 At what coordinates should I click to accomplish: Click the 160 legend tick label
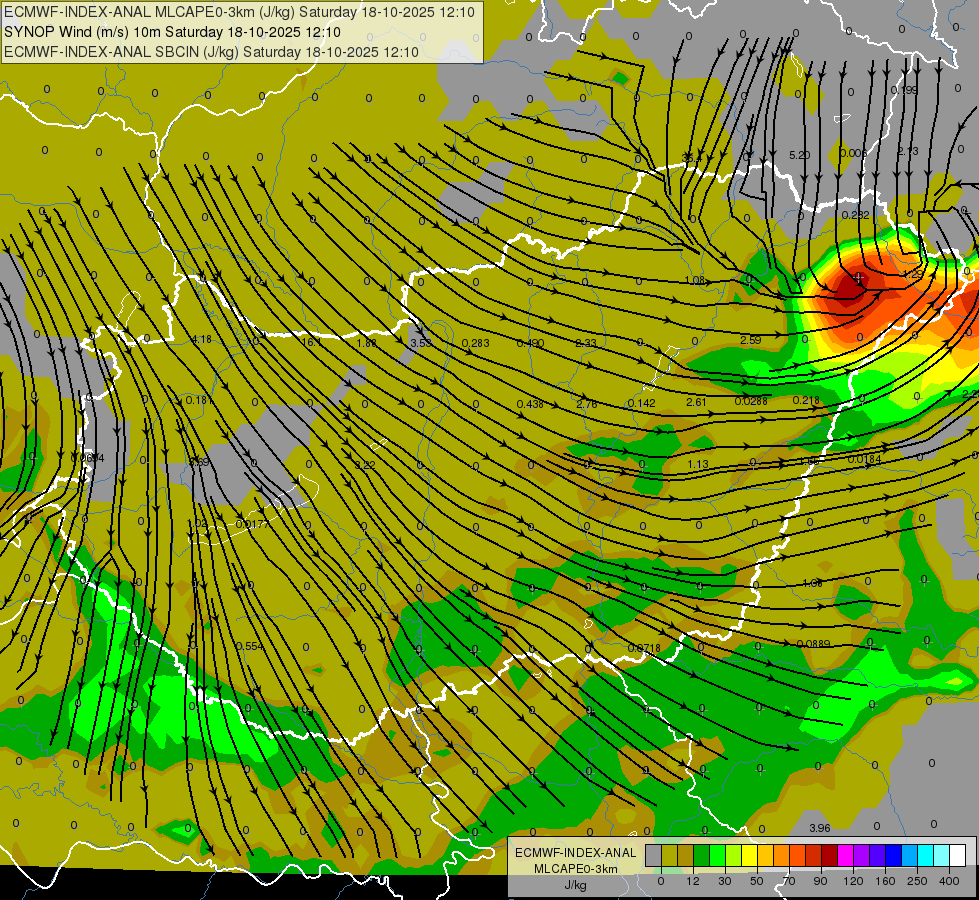pos(885,881)
